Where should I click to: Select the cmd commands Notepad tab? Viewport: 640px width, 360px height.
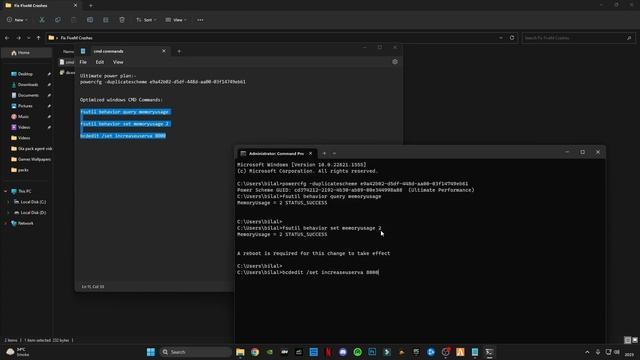pos(118,51)
